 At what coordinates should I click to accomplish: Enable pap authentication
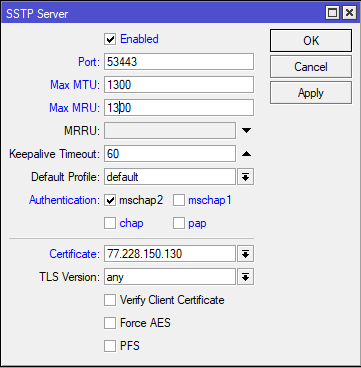(x=179, y=223)
